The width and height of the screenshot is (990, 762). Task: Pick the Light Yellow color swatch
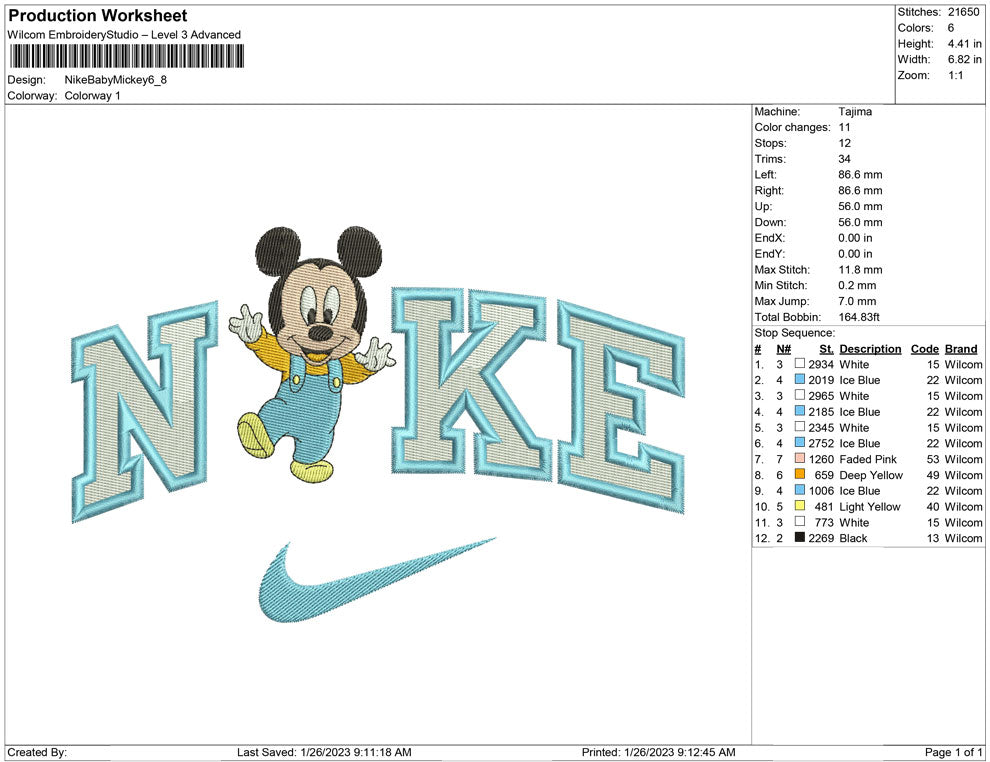[x=800, y=507]
